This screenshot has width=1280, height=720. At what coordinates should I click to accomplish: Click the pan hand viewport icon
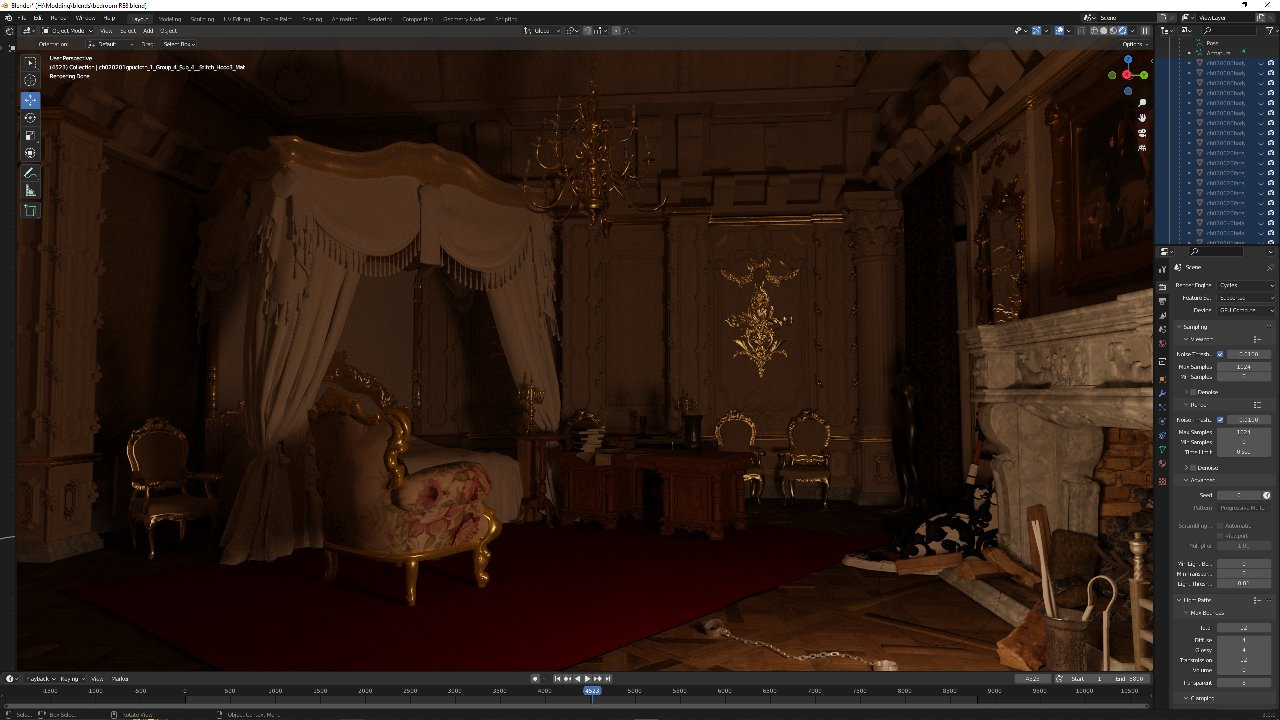point(1142,117)
